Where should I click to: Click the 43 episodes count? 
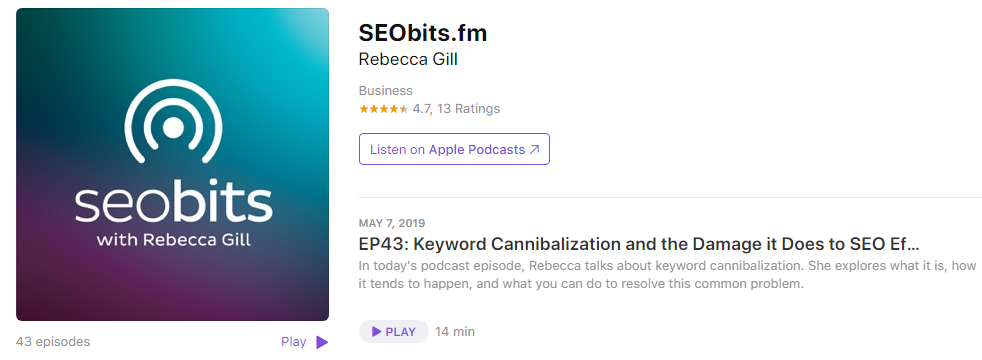point(53,342)
